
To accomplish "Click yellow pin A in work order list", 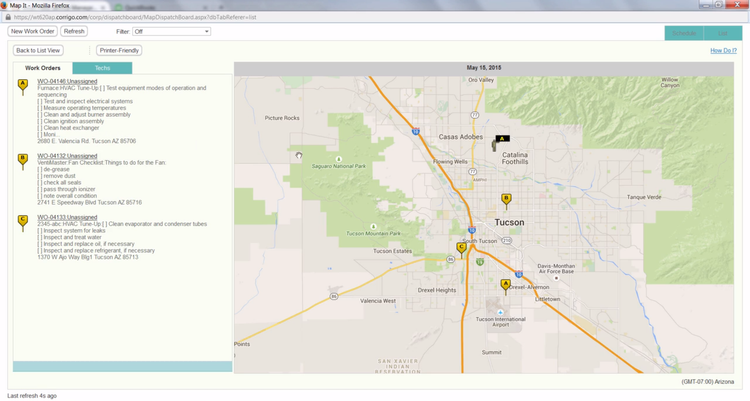I will click(22, 86).
